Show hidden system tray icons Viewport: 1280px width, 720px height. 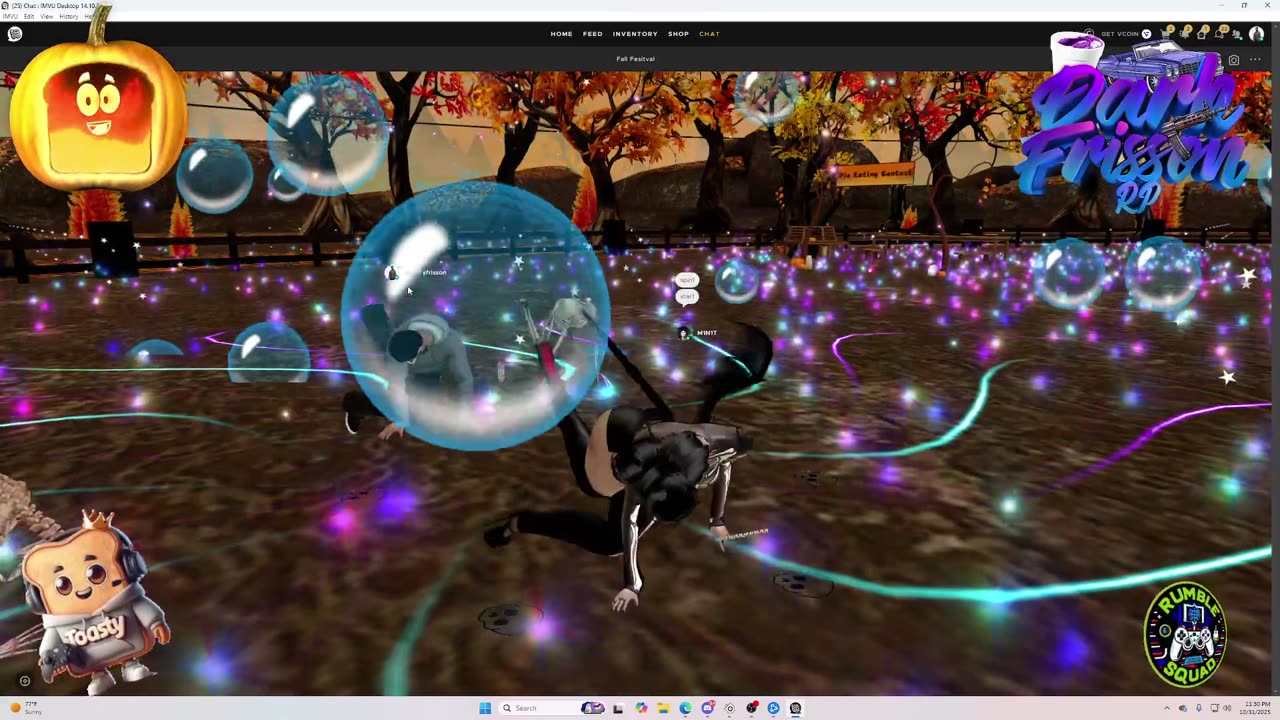pos(1166,708)
